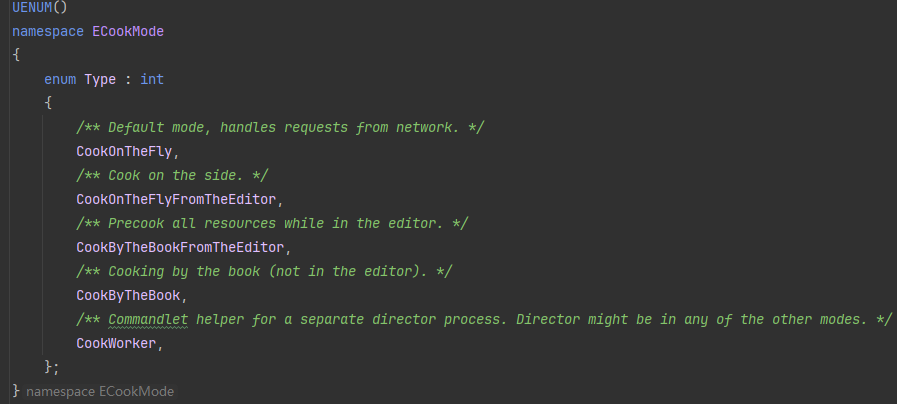Screen dimensions: 897x404
Task: Click the CookByTheBookFromTheEditor enumerator
Action: click(x=181, y=247)
